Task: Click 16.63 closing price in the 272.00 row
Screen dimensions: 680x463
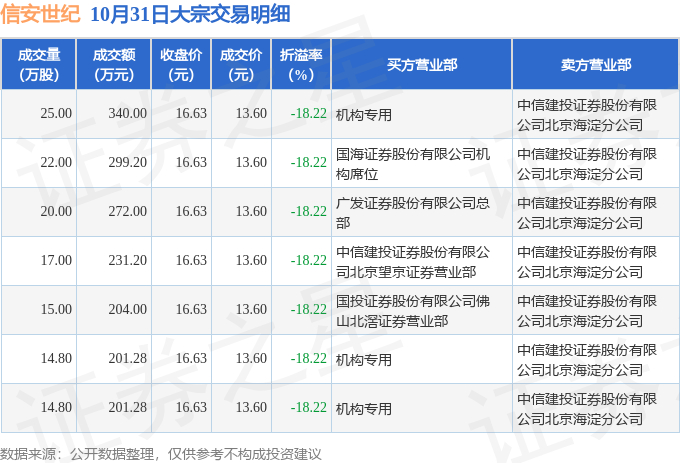Action: (x=191, y=212)
